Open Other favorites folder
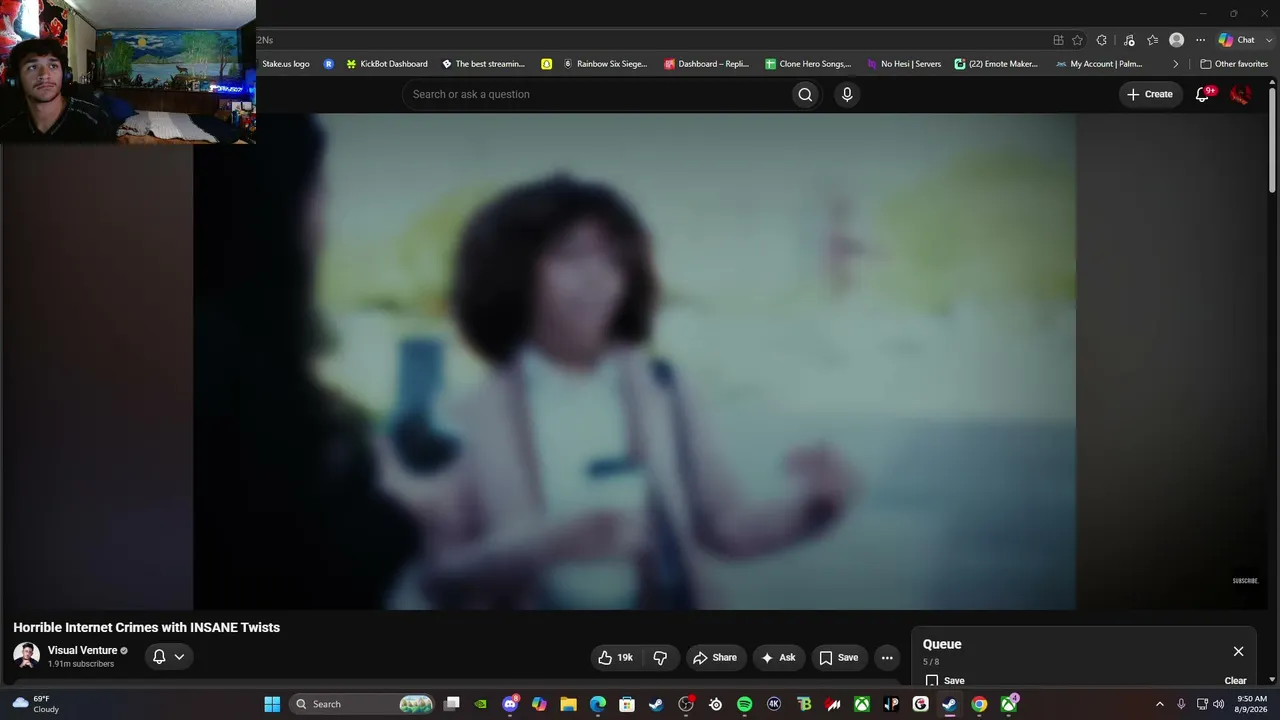 click(1234, 64)
